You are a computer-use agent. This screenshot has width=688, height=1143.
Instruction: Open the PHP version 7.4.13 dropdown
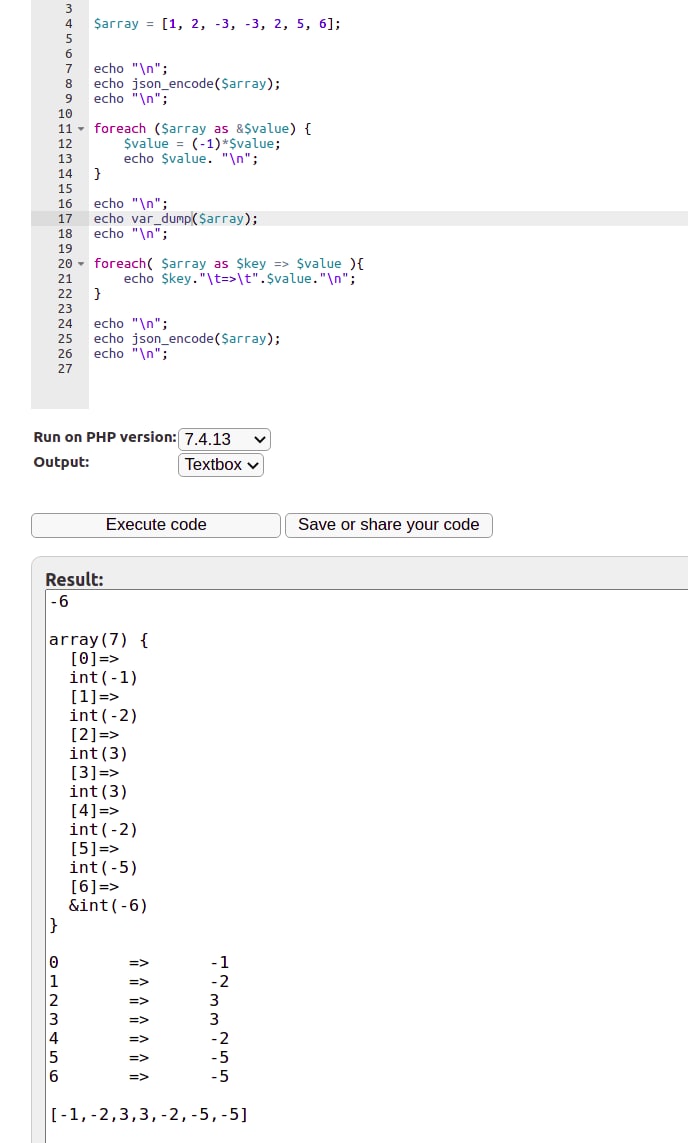(224, 440)
